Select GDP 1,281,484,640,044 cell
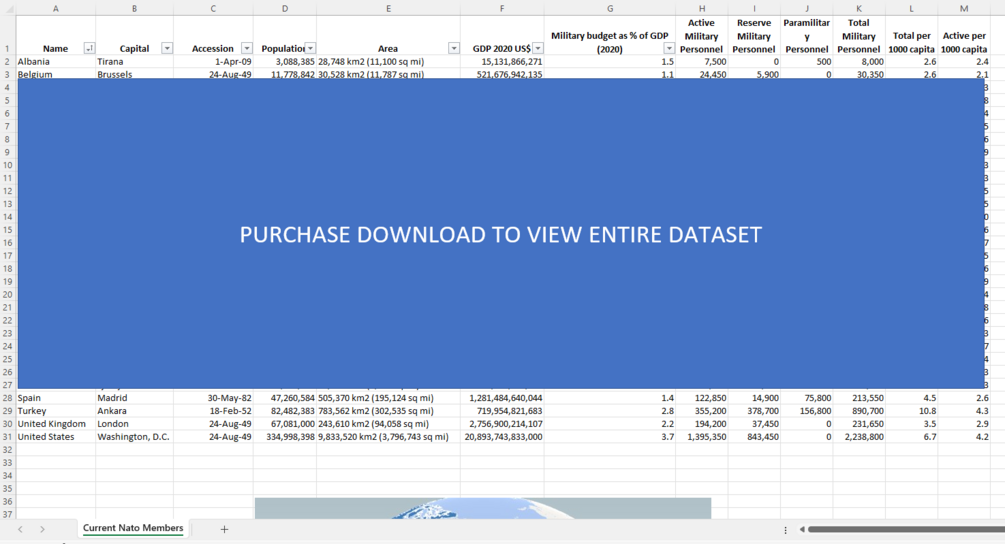The height and width of the screenshot is (544, 1005). pyautogui.click(x=502, y=398)
